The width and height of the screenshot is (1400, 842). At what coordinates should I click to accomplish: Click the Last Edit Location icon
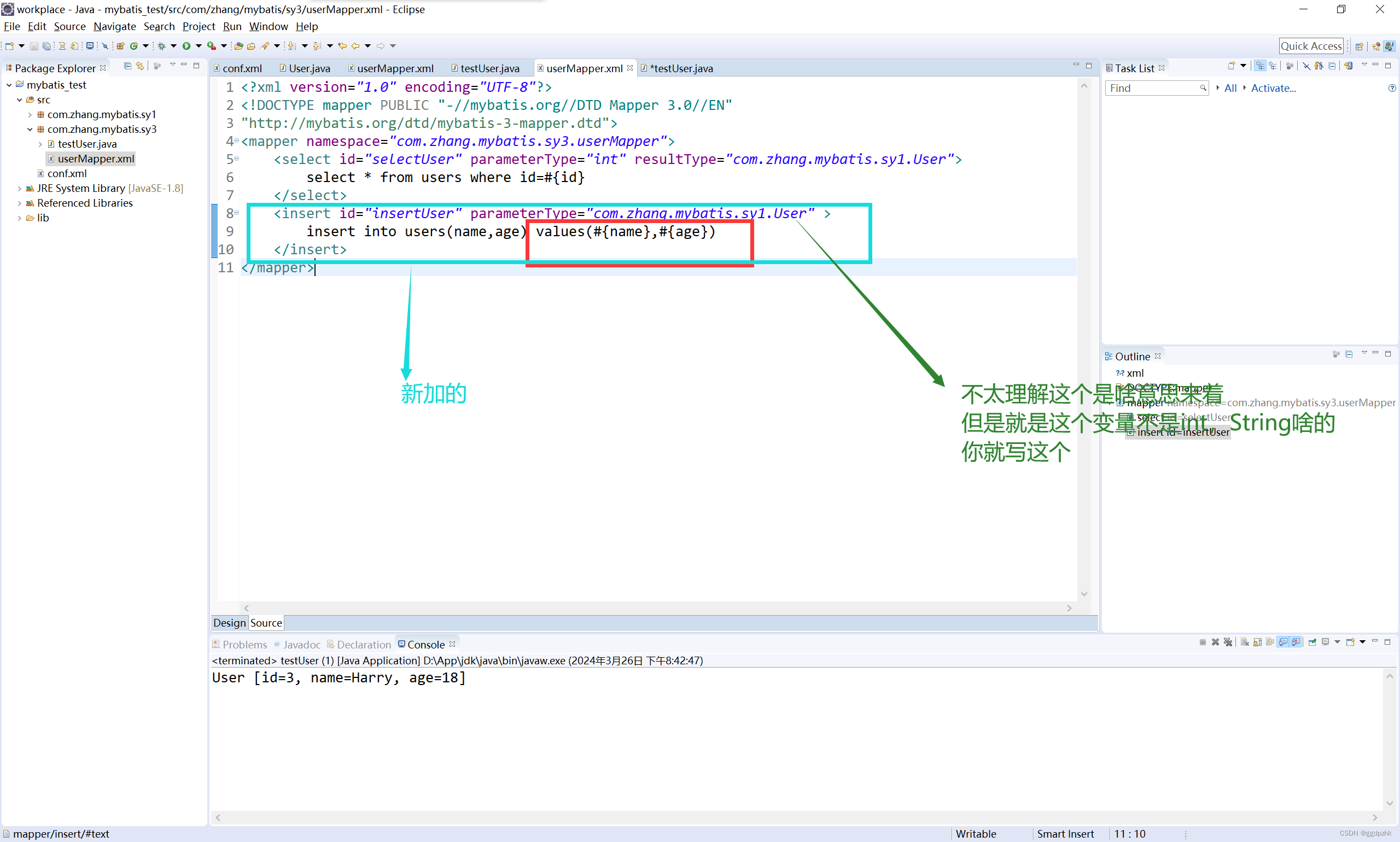(x=342, y=46)
